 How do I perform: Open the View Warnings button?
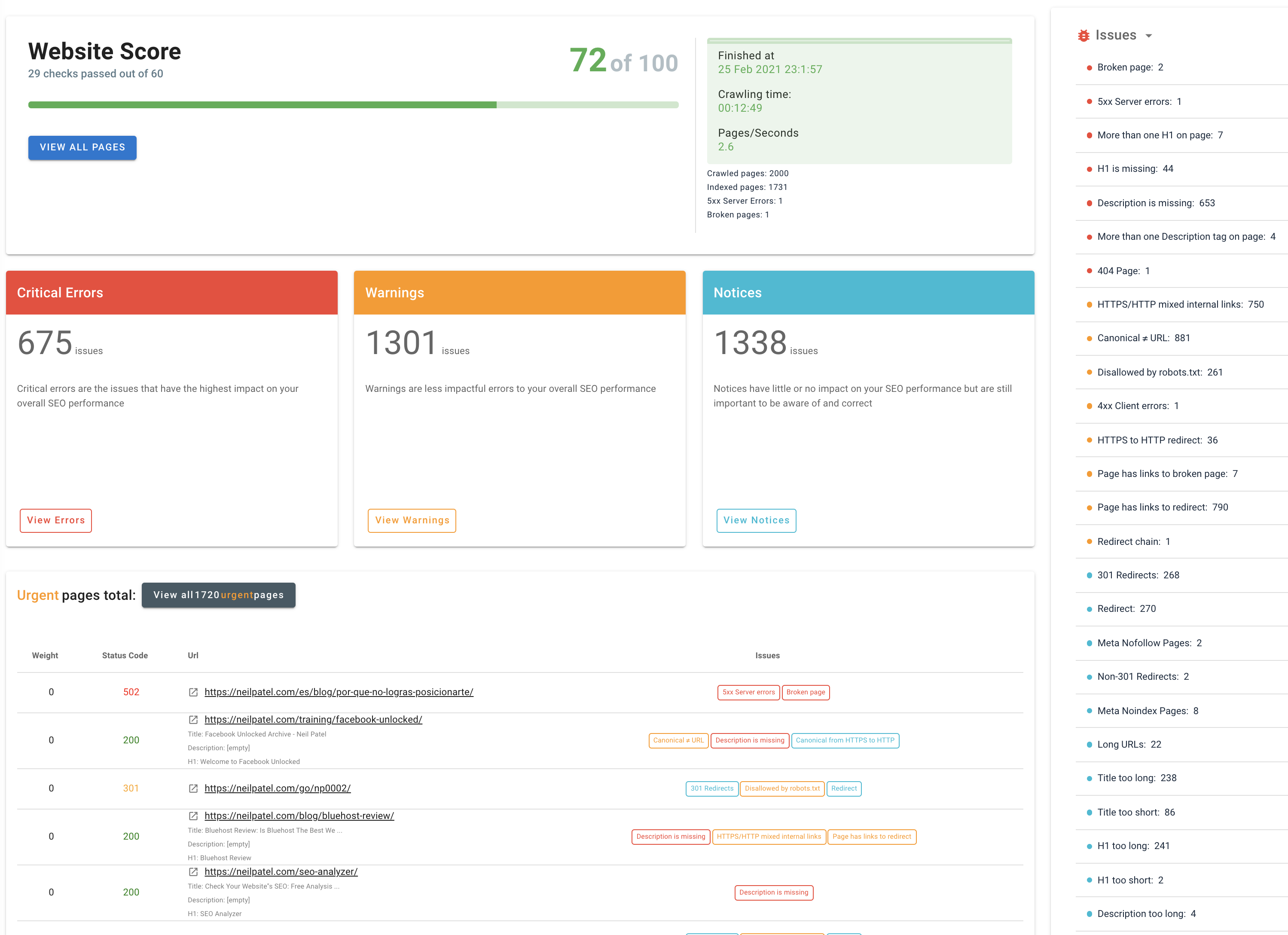(412, 520)
